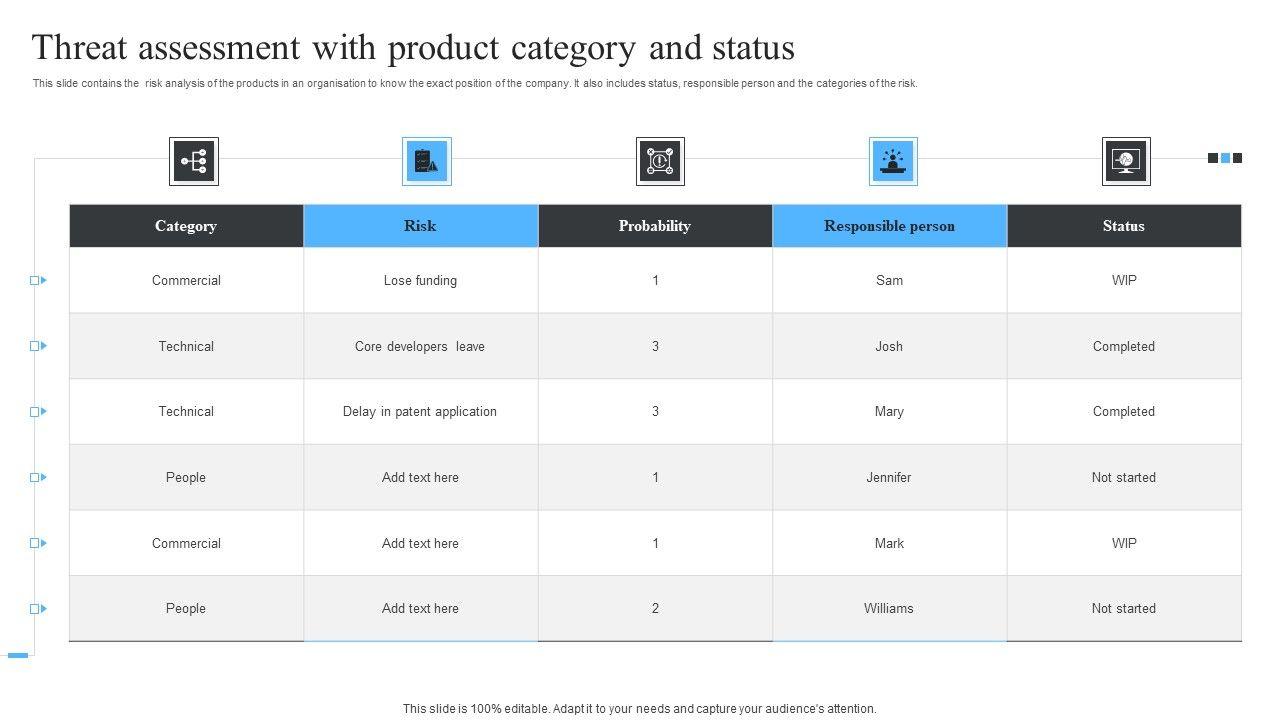Click the arrow marker beside the Jennifer row
This screenshot has width=1280, height=720.
[x=38, y=478]
